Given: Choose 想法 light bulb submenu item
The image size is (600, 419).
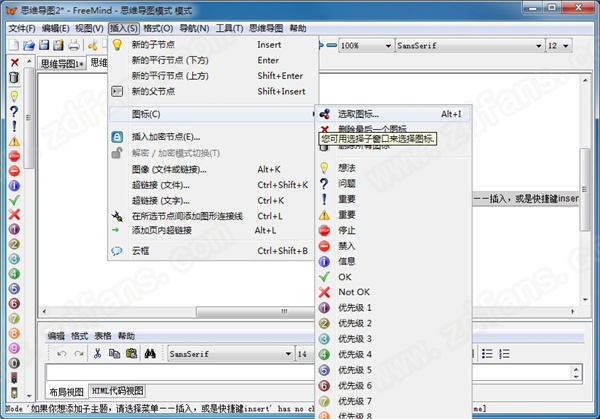Looking at the screenshot, I should [x=393, y=168].
